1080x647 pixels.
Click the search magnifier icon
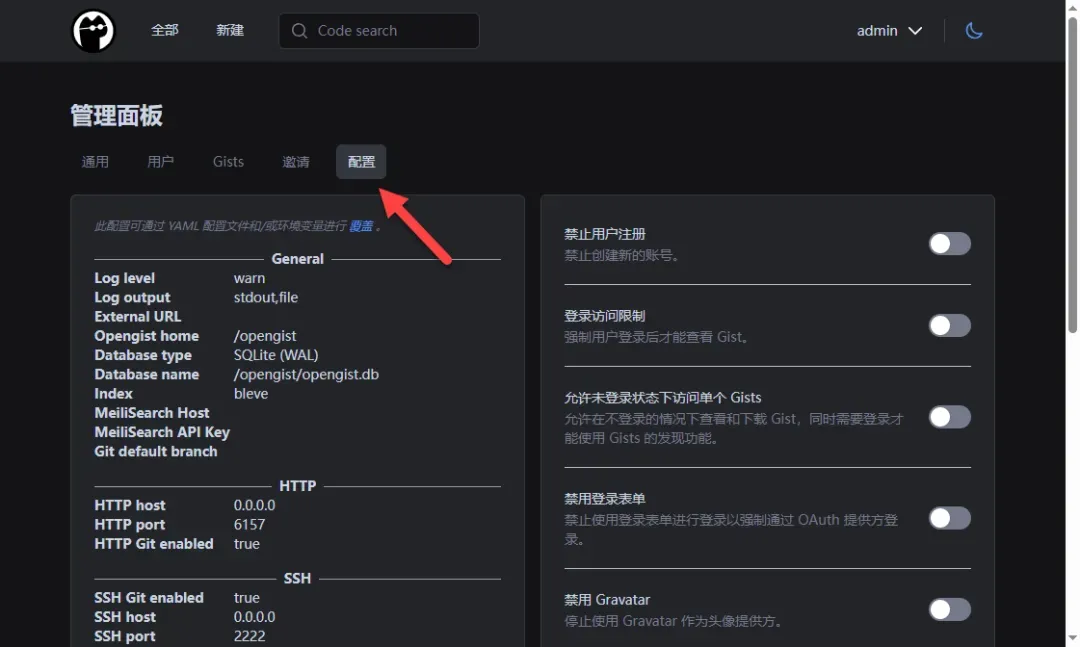299,31
